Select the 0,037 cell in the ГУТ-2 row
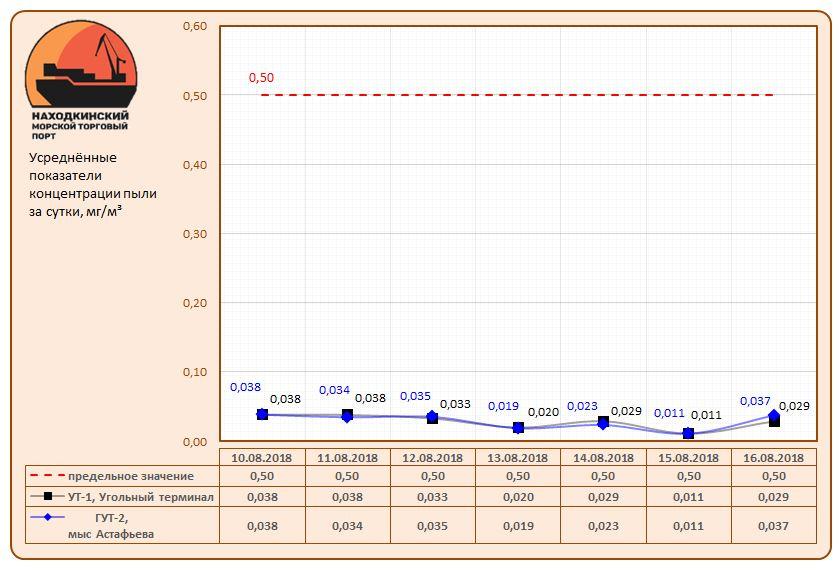Screen dimensions: 839x571 point(773,525)
